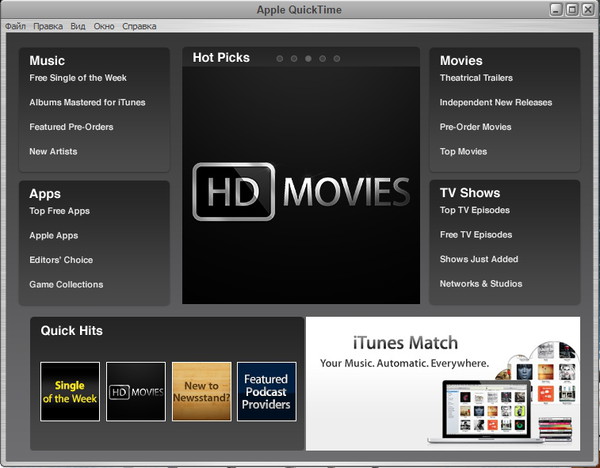Go to Theatrical Trailers
The image size is (600, 468).
[476, 78]
